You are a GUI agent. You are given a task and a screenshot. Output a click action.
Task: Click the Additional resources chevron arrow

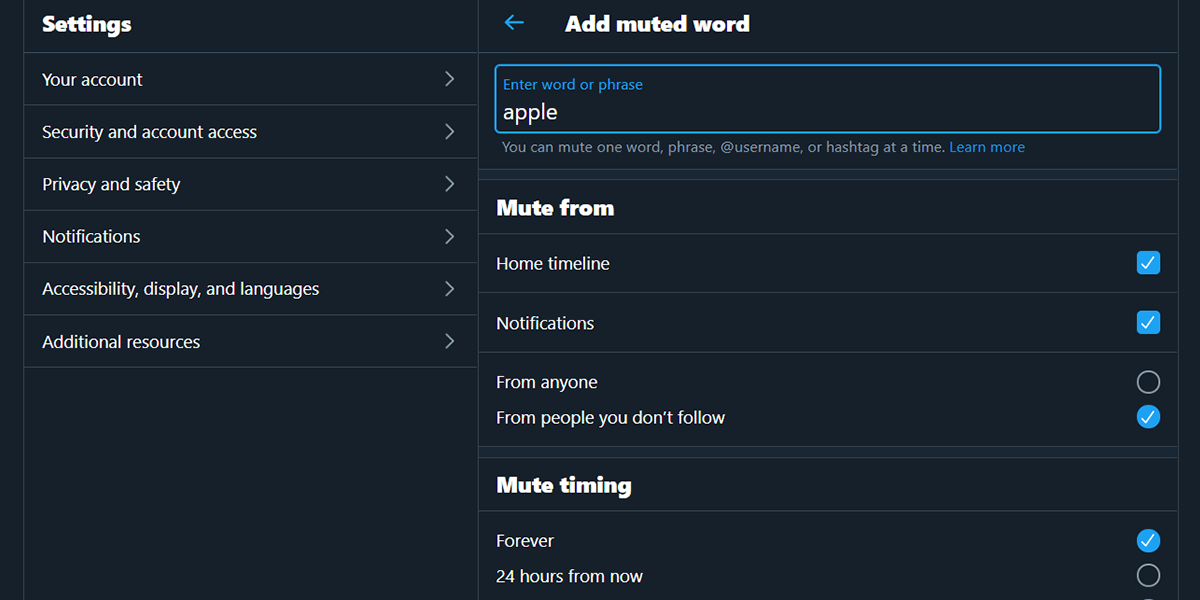[449, 342]
